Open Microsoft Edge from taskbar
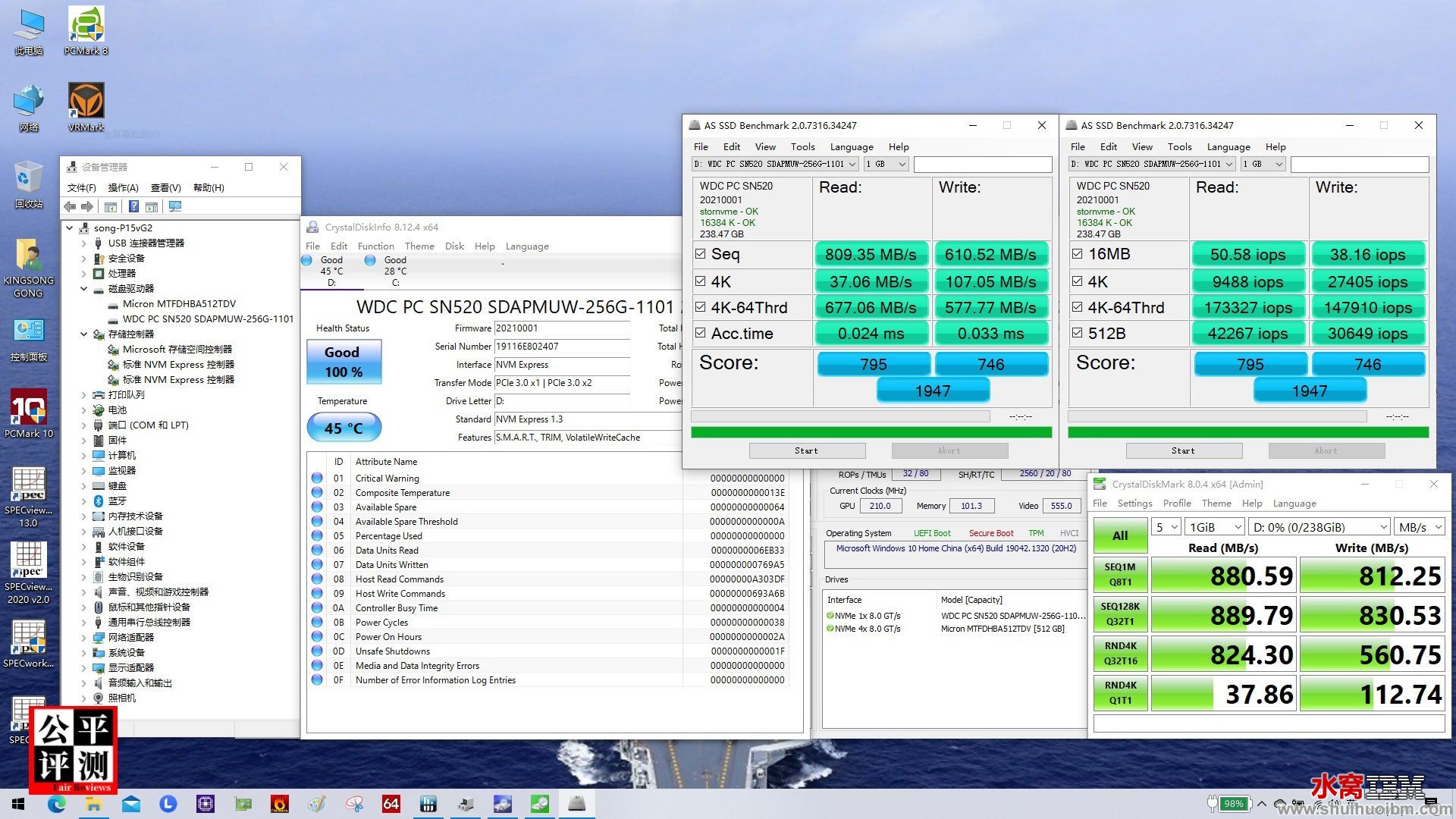Screen dimensions: 1456x819 (x=57, y=804)
